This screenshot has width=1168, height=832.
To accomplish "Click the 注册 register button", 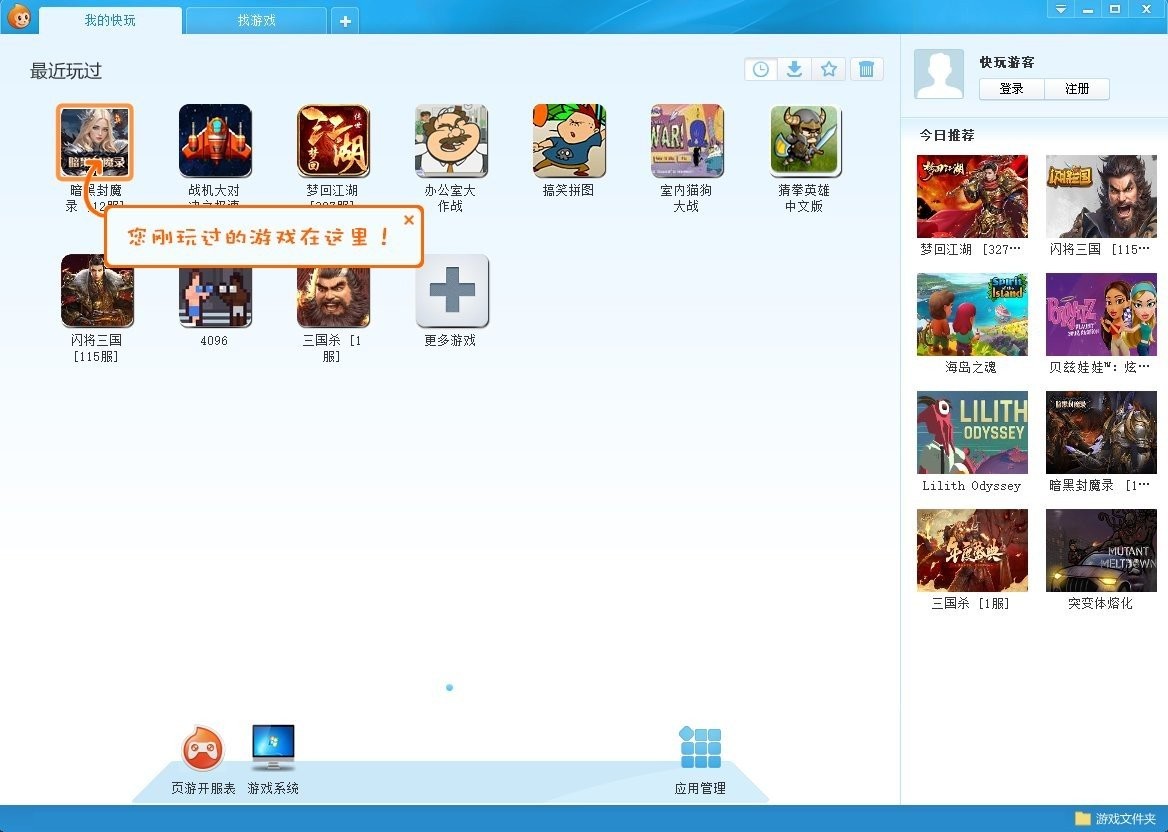I will [1077, 89].
